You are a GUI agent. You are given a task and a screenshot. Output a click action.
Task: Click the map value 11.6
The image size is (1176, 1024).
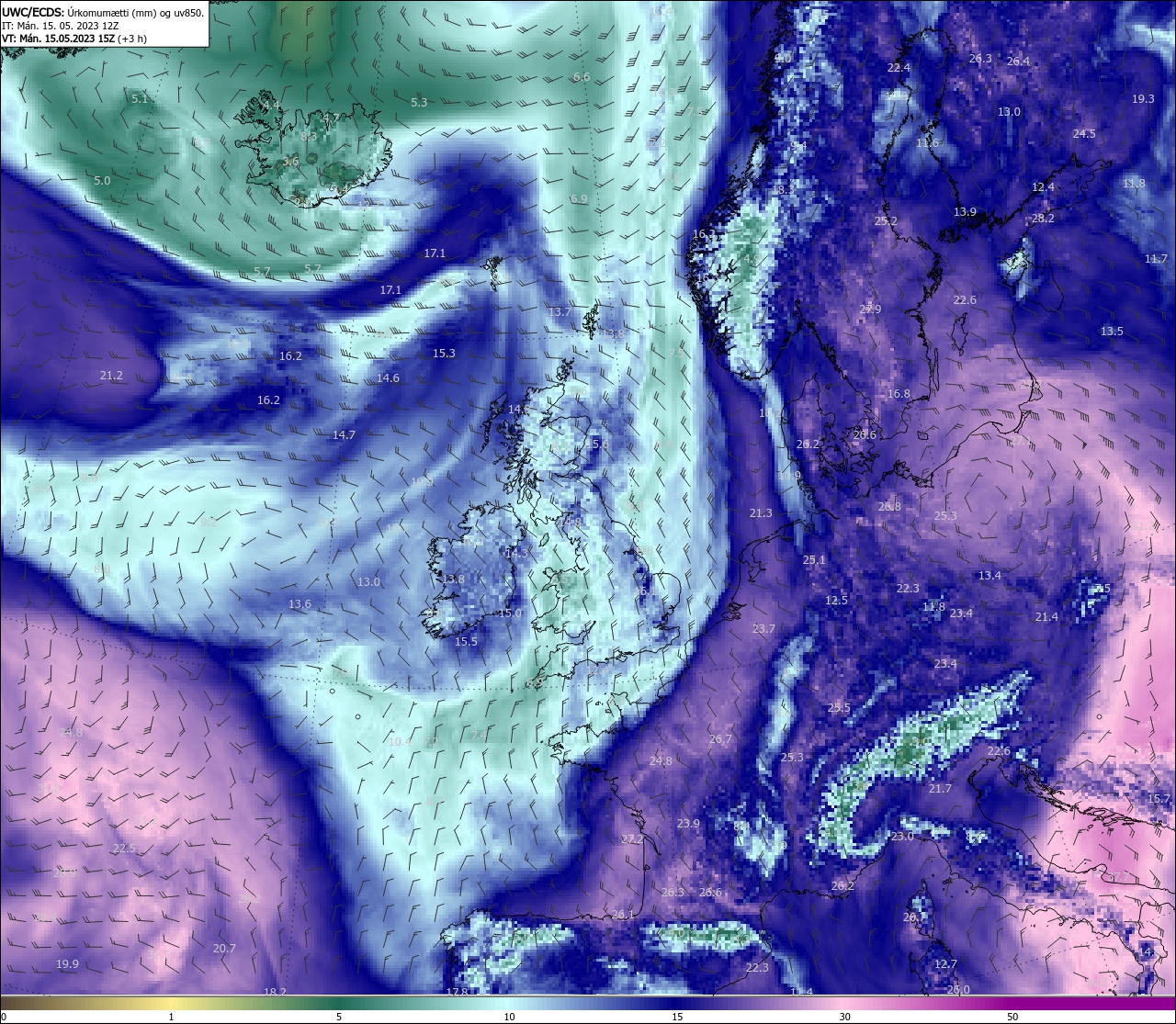[928, 143]
